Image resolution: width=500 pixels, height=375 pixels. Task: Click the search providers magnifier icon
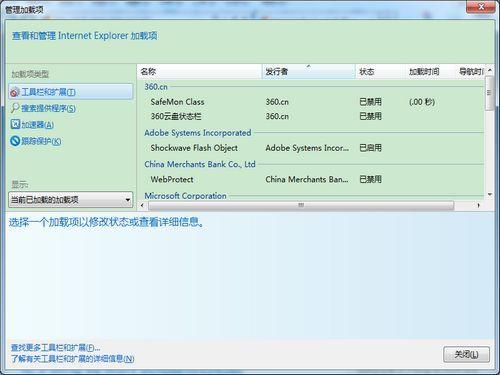point(15,108)
